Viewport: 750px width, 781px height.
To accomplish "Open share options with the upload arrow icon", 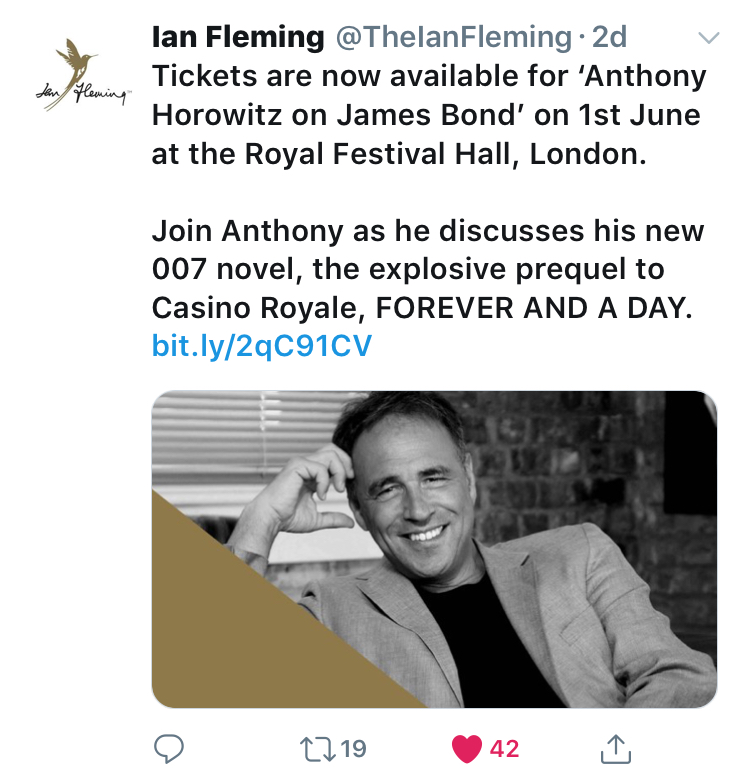I will coord(616,747).
